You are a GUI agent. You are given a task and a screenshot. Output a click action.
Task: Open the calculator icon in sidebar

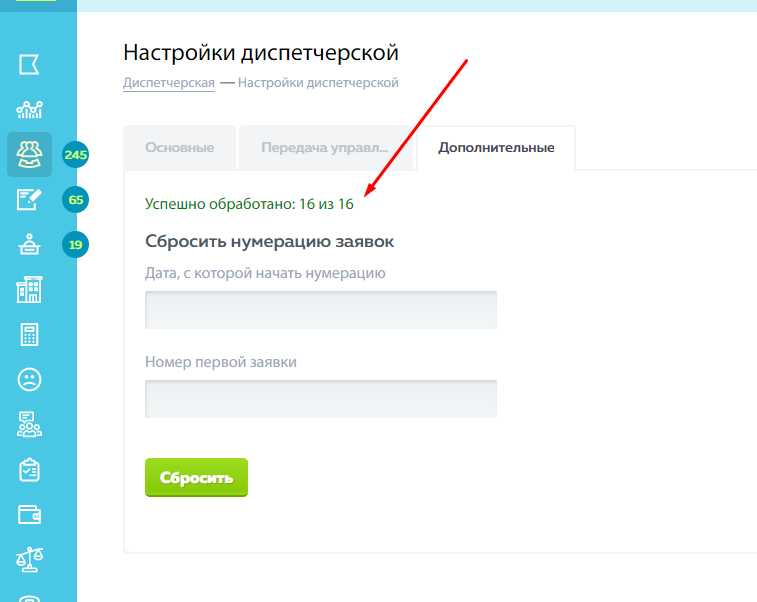point(29,335)
